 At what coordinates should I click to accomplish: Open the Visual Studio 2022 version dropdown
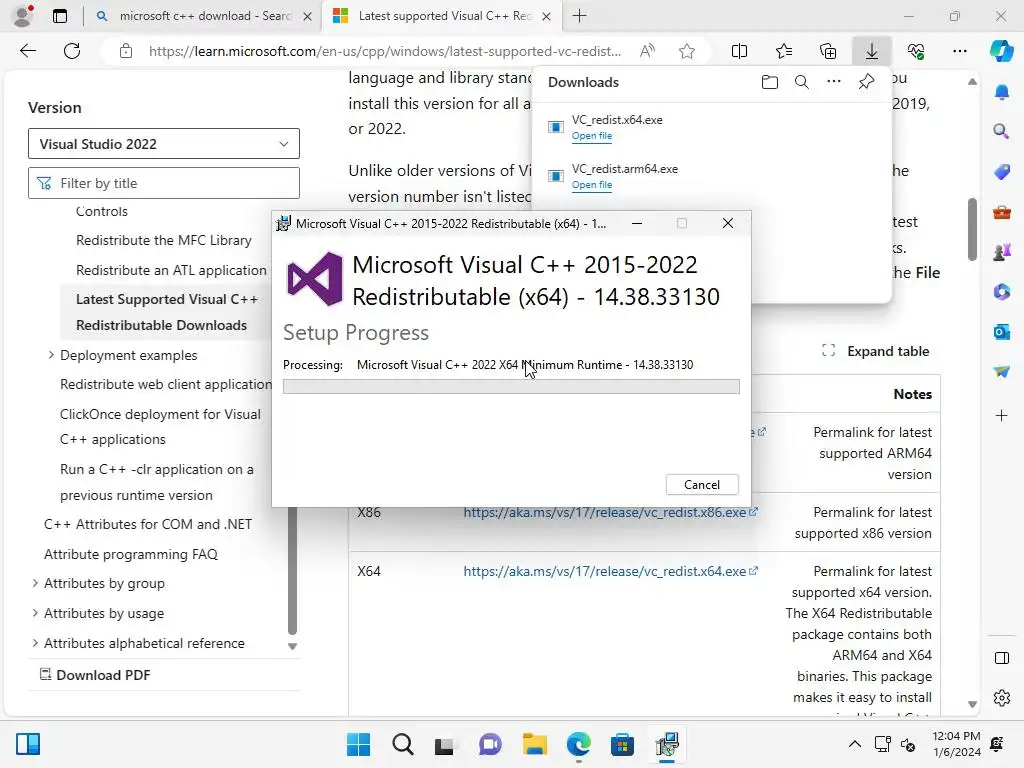click(164, 144)
